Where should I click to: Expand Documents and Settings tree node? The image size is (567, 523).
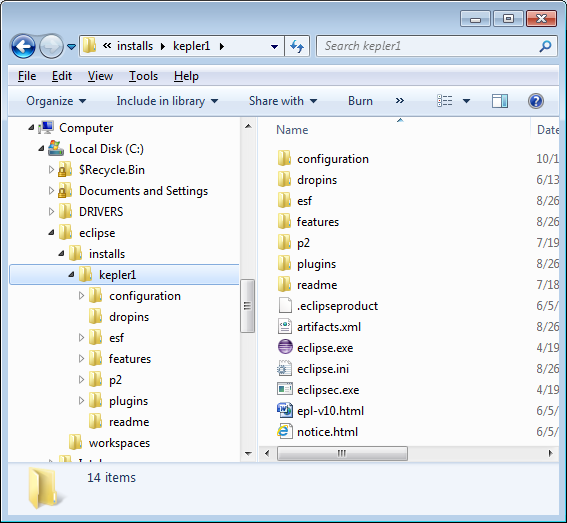click(x=51, y=191)
